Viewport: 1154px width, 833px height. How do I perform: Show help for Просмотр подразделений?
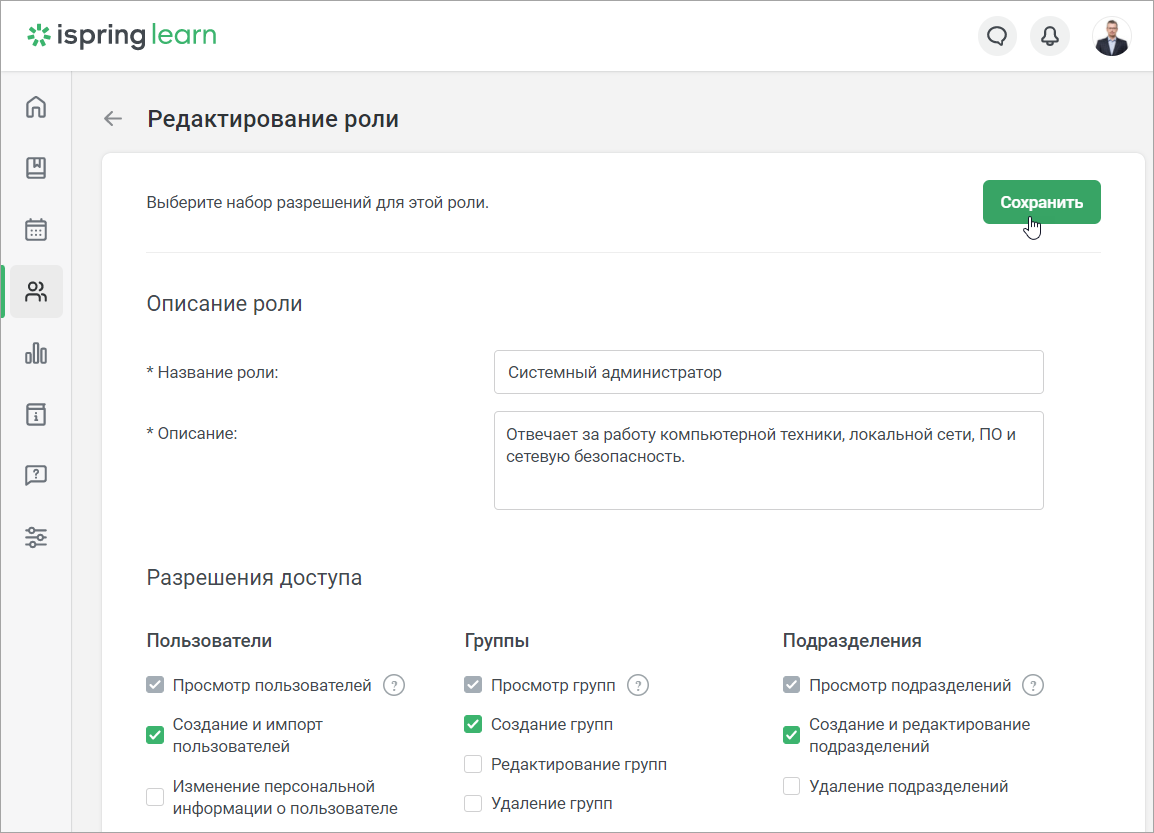(1033, 686)
